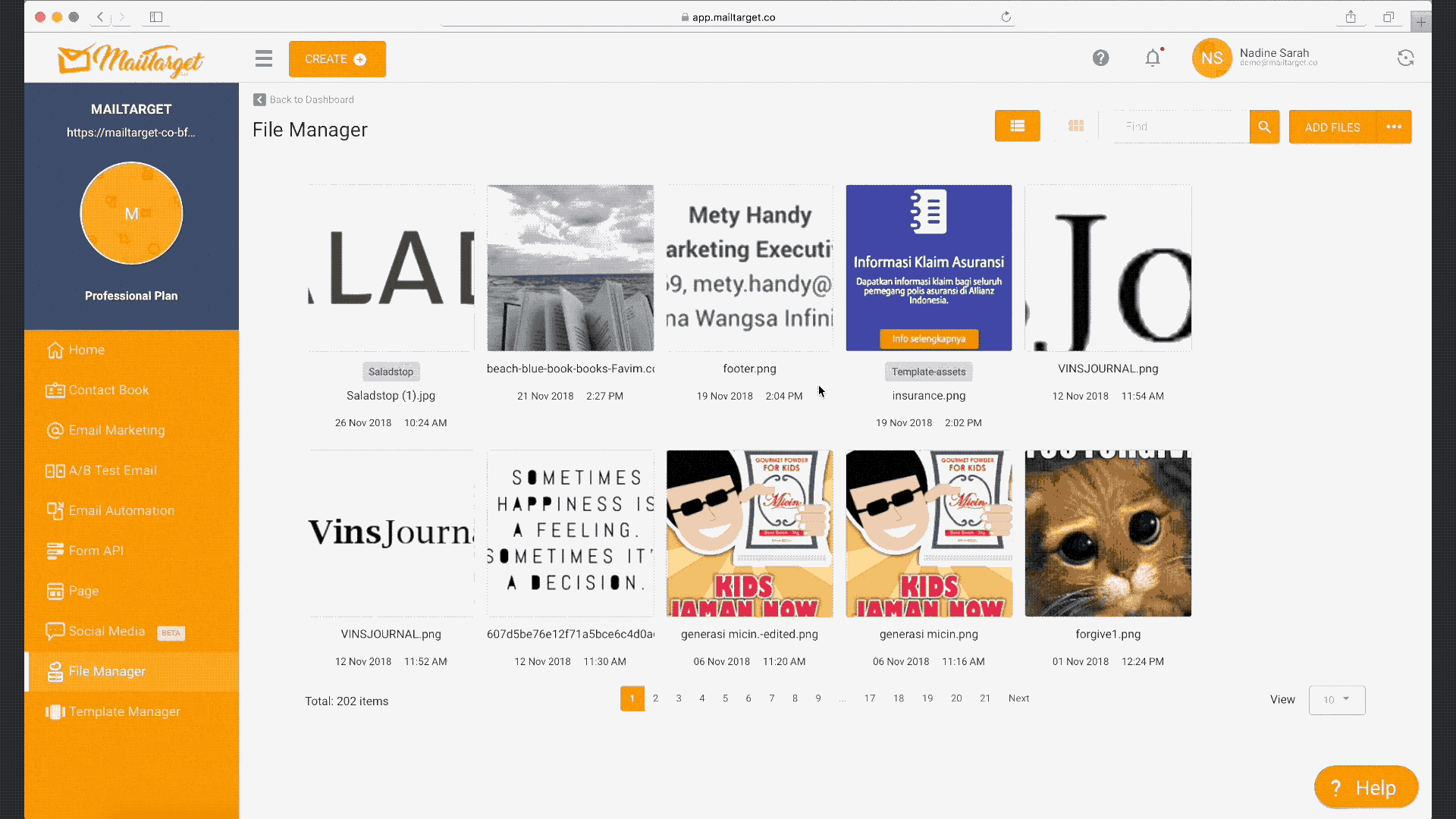The image size is (1456, 819).
Task: Click the Back to Dashboard arrow icon
Action: [259, 99]
